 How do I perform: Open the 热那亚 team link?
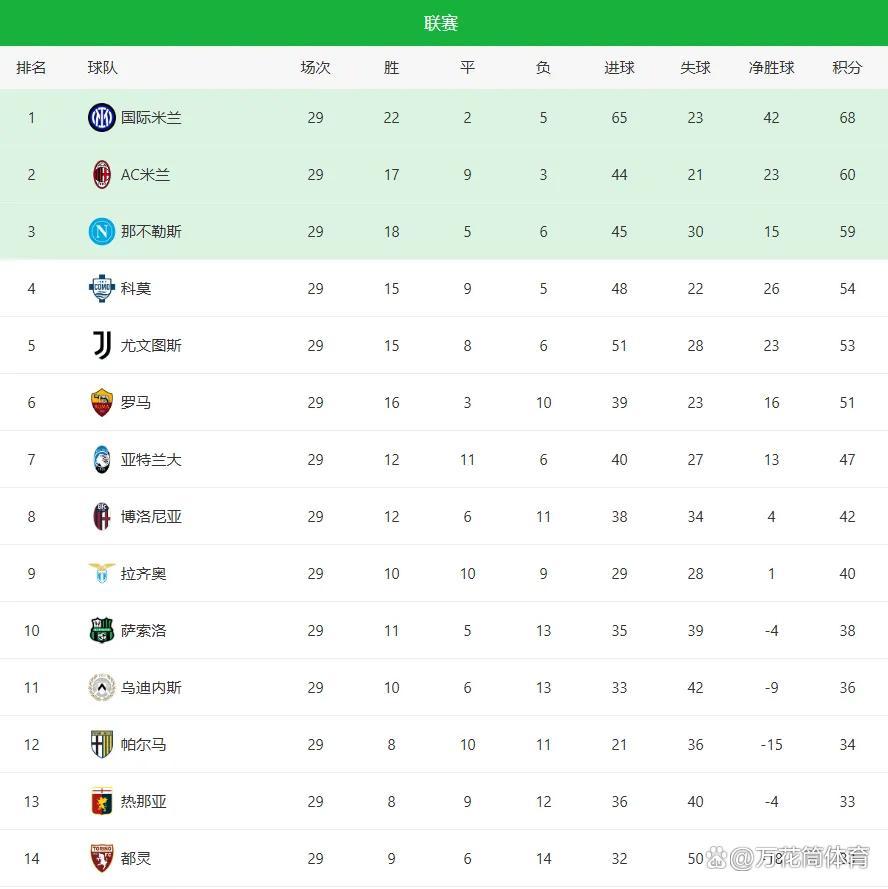(x=144, y=802)
